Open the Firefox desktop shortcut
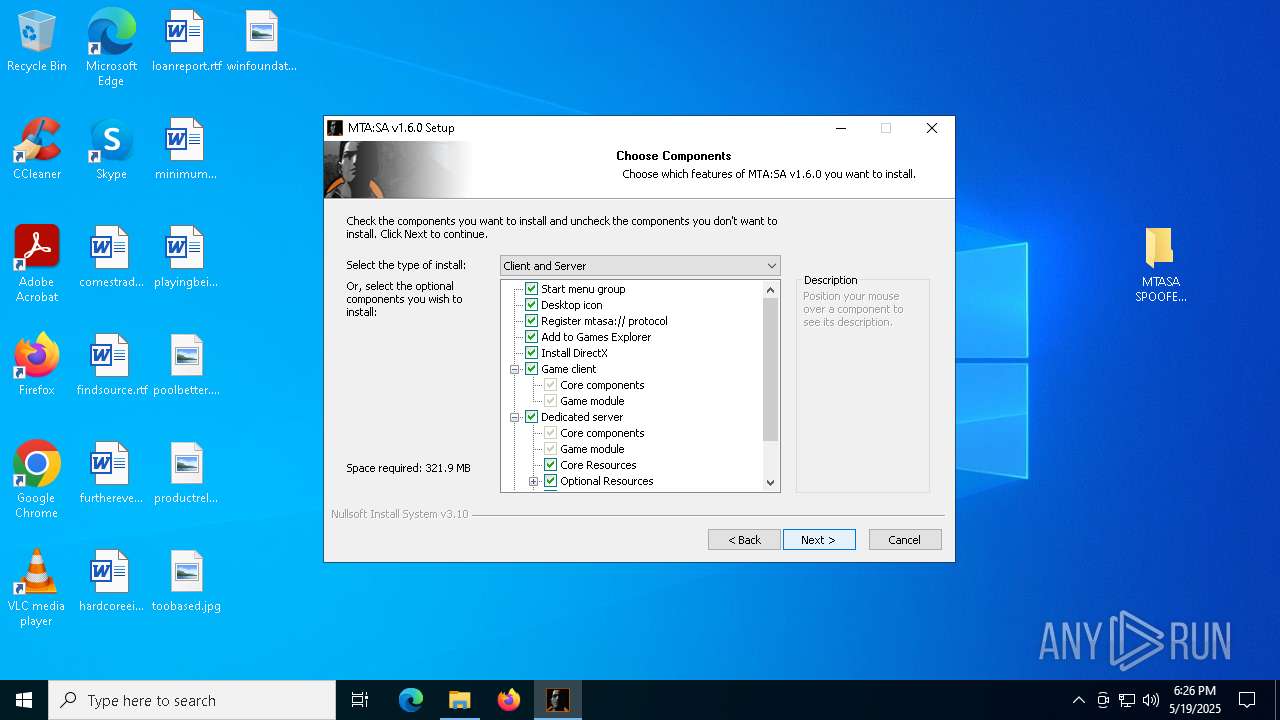 pyautogui.click(x=37, y=366)
